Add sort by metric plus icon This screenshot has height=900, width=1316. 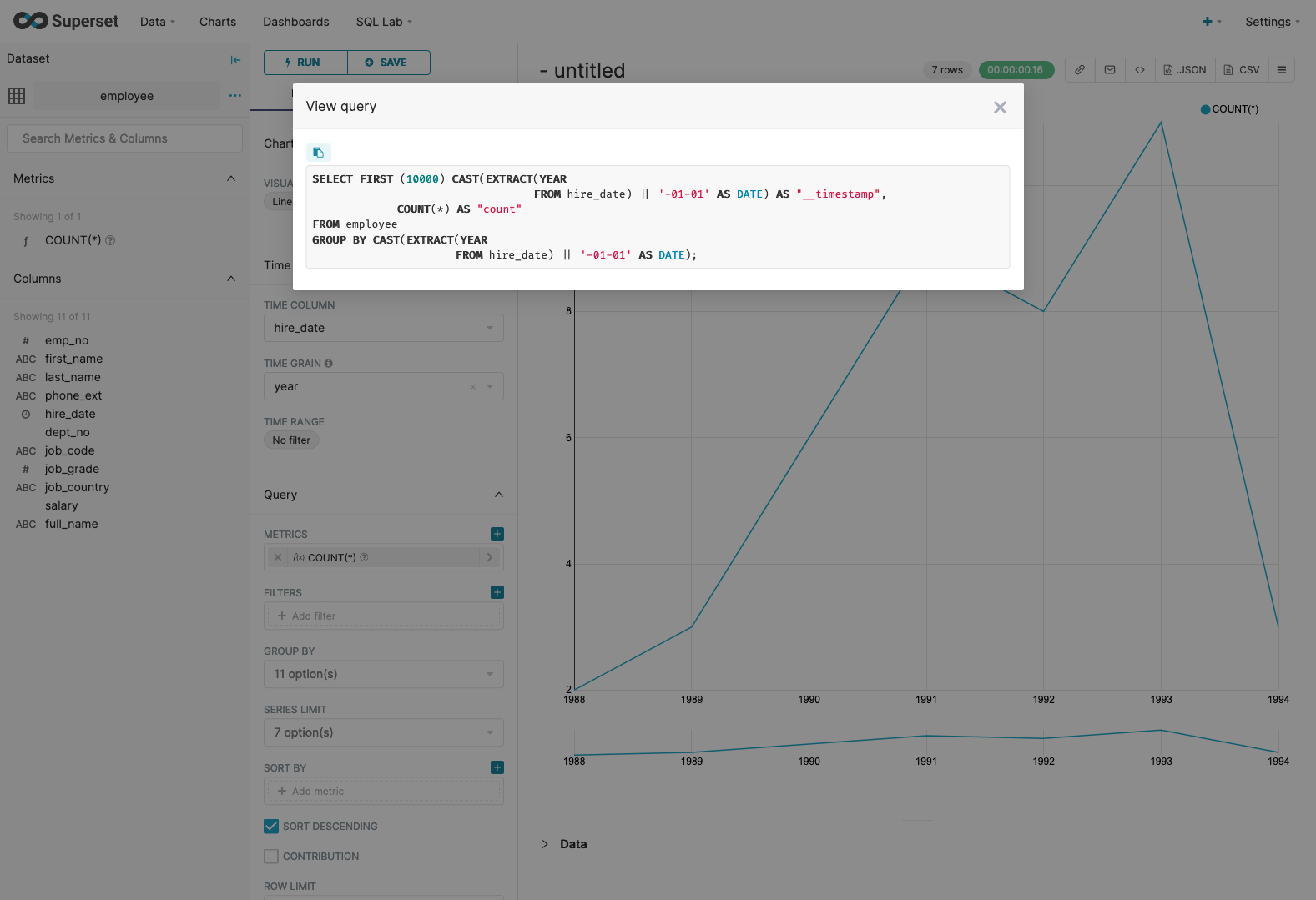(497, 767)
